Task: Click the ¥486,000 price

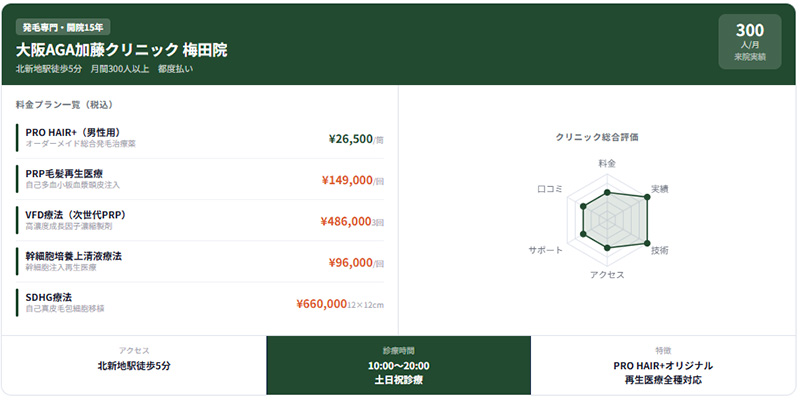Action: coord(346,221)
